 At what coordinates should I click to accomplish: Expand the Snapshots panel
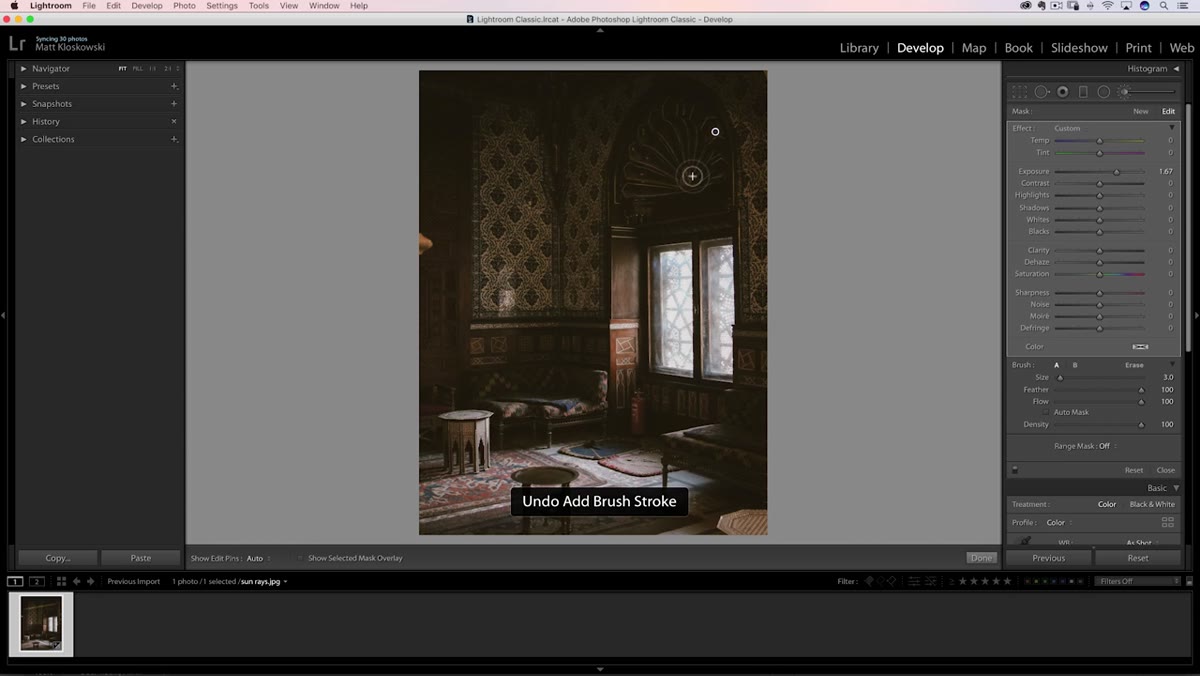tap(24, 104)
